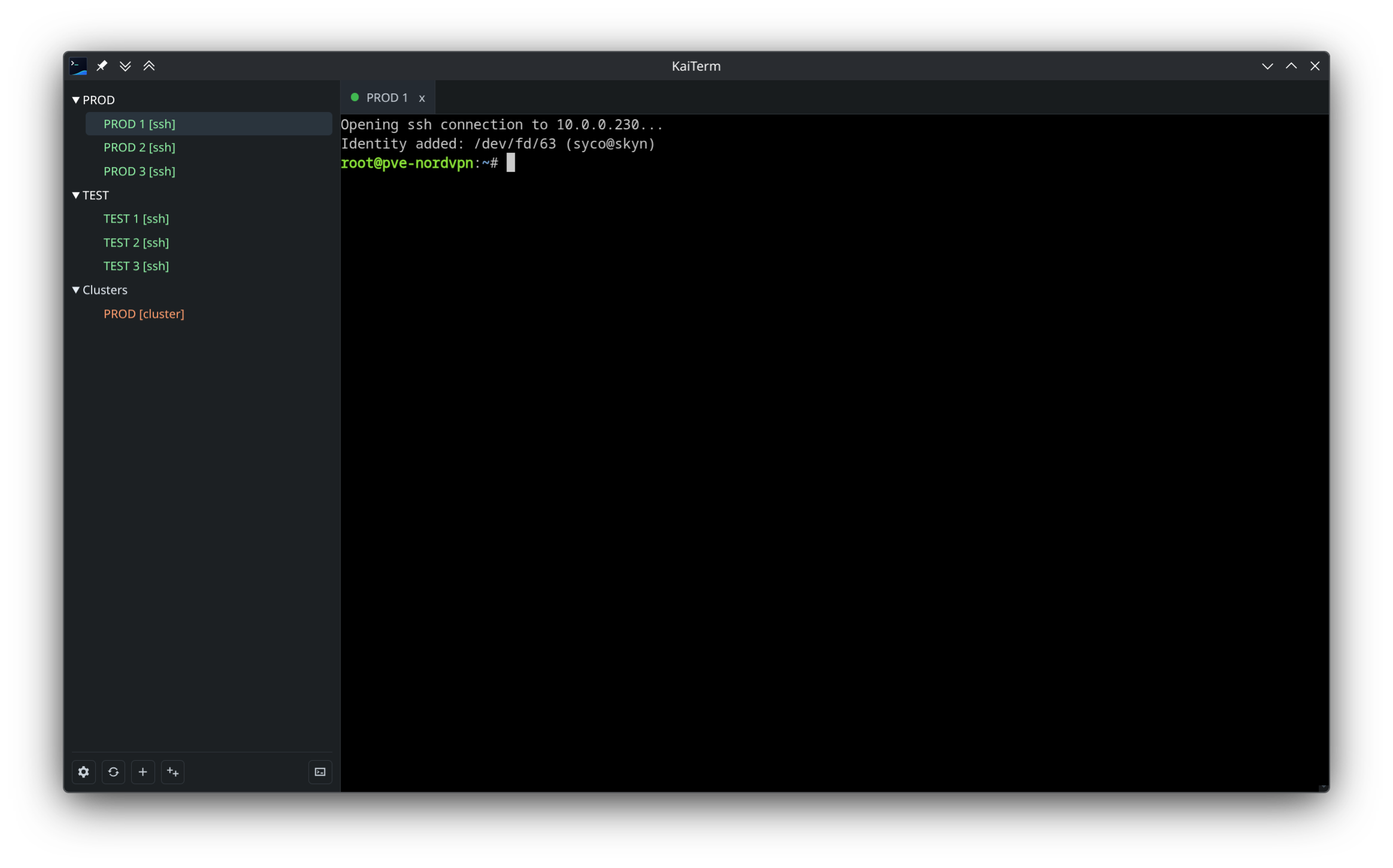The width and height of the screenshot is (1393, 868).
Task: Click the pin window icon
Action: coord(102,66)
